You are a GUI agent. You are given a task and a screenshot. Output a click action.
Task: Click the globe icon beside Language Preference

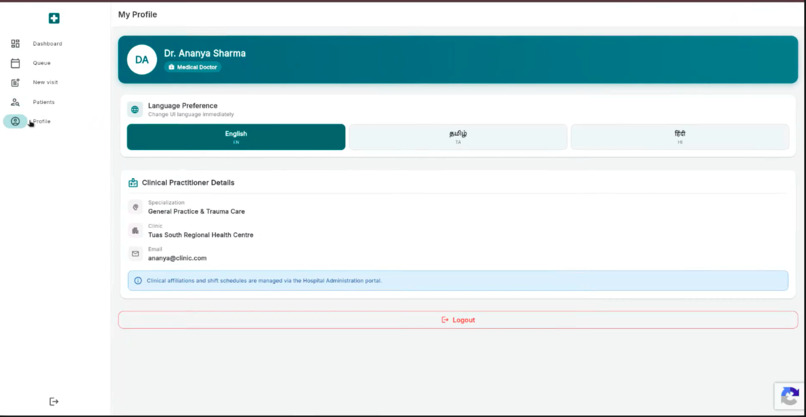click(135, 110)
